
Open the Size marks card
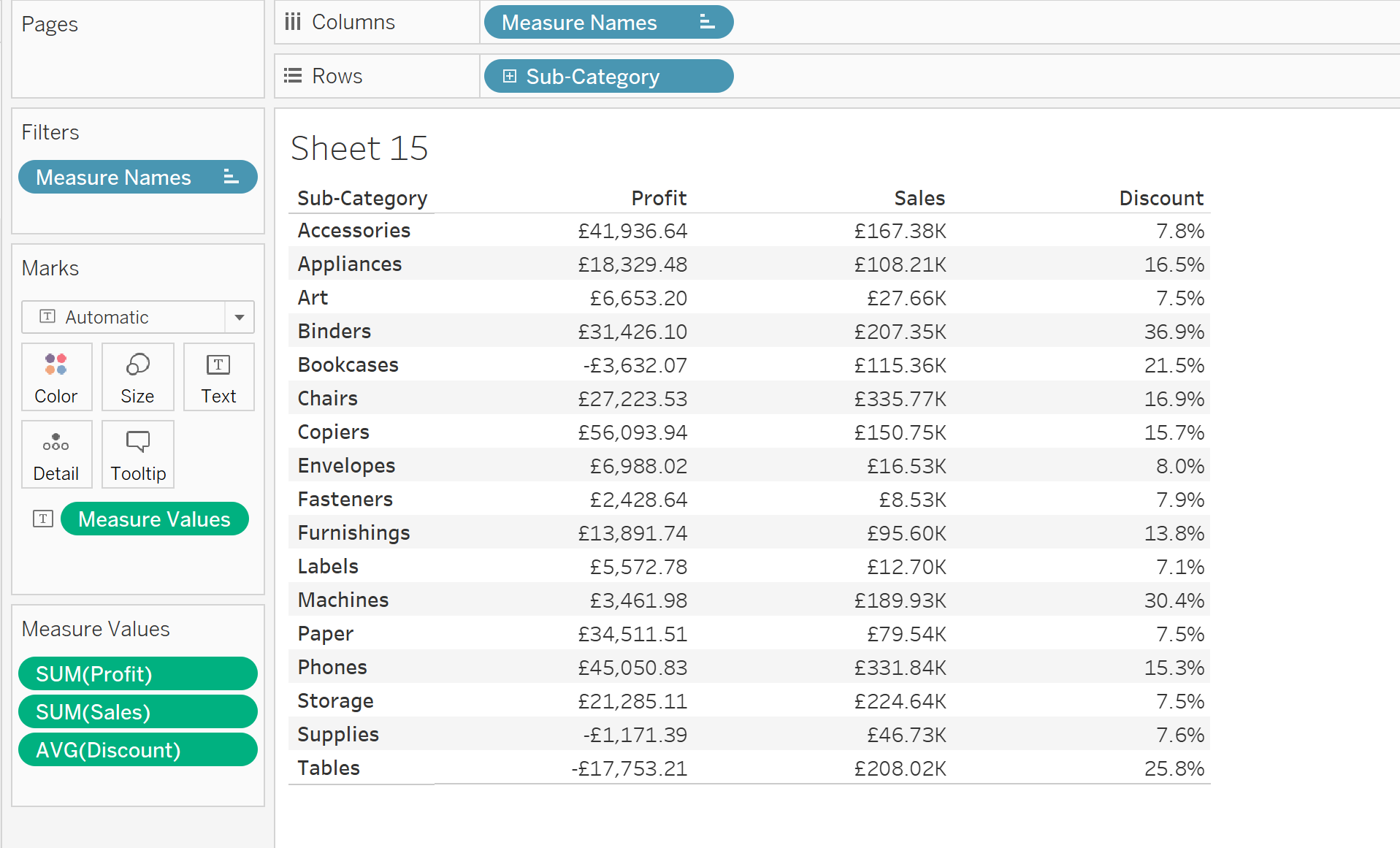point(137,377)
